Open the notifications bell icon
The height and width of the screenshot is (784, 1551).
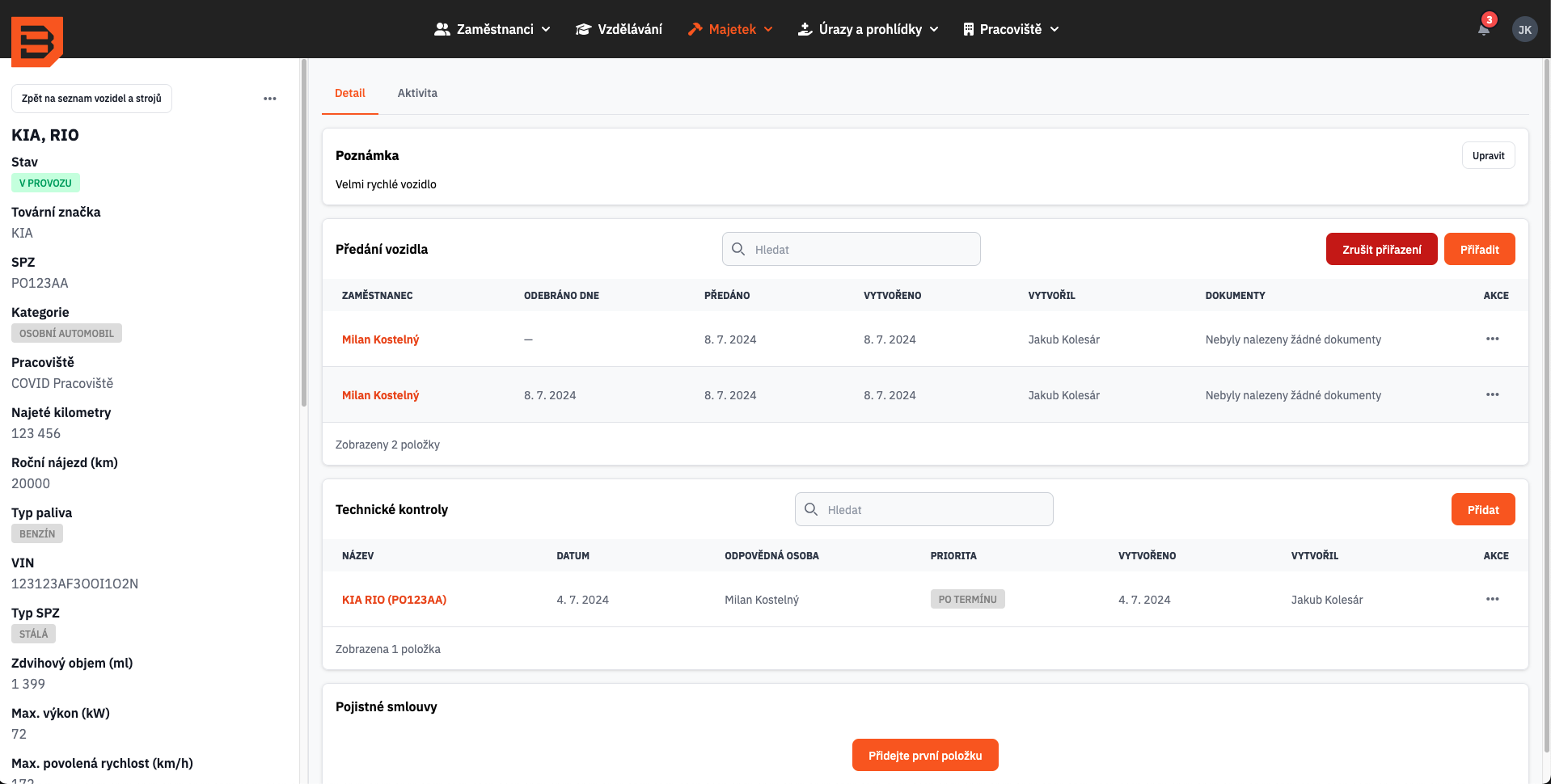(1483, 30)
